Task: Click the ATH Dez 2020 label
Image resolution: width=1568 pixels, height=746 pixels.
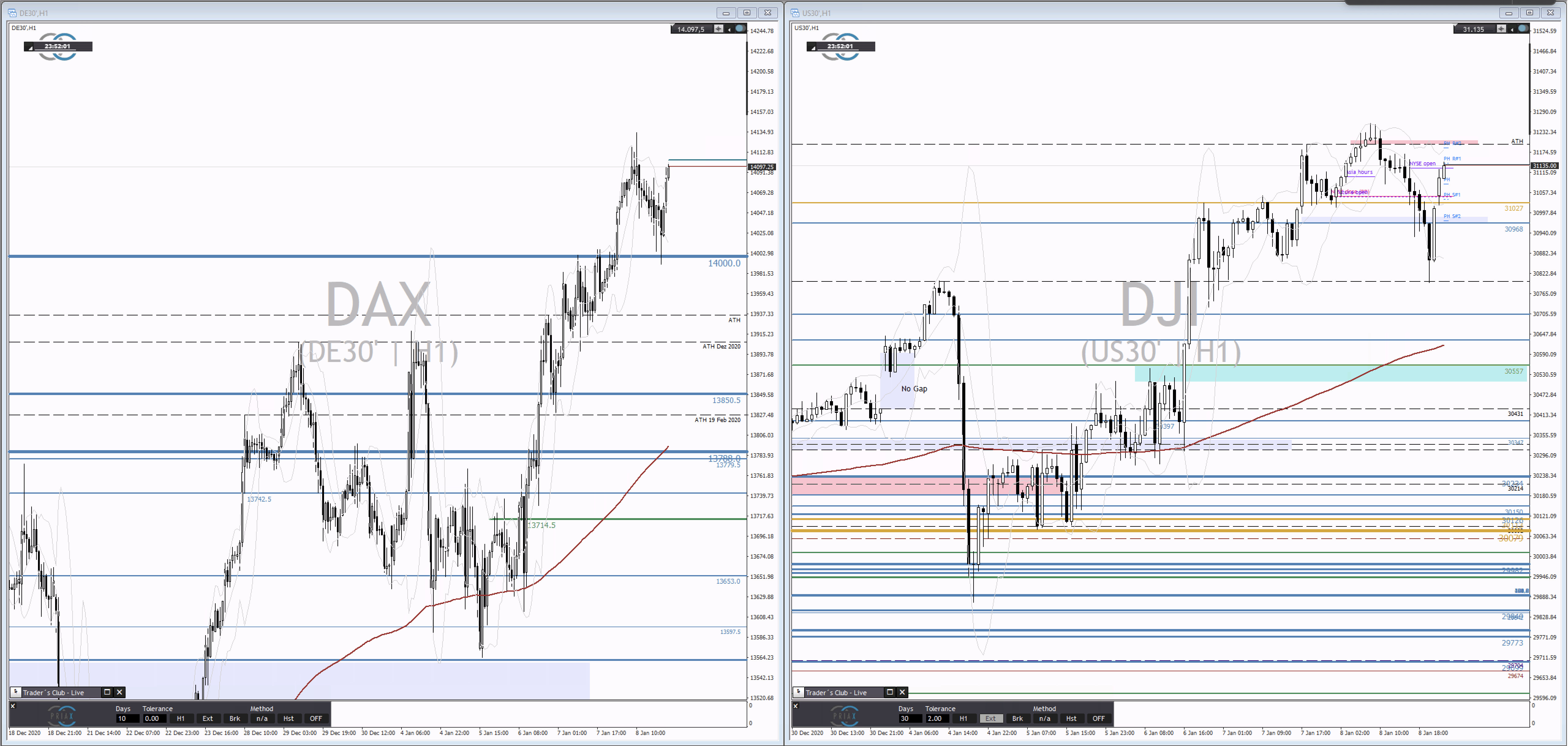Action: coord(721,346)
